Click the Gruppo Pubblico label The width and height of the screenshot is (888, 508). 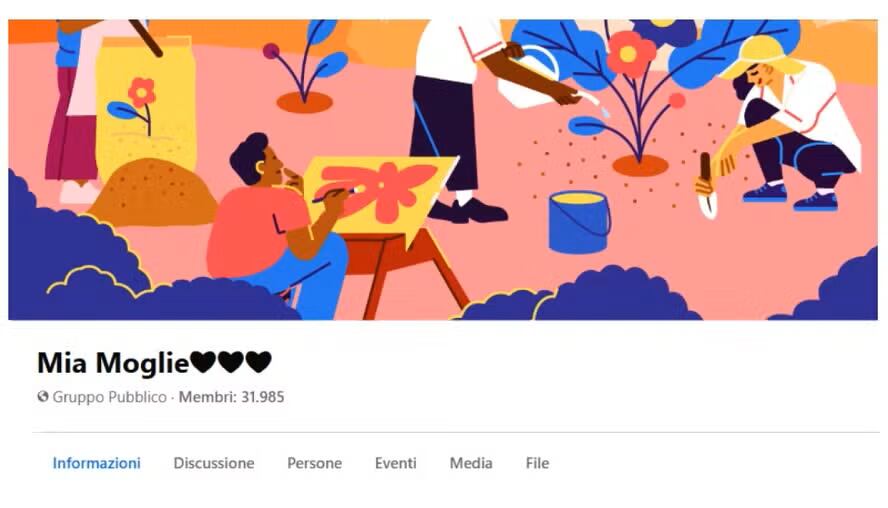[x=109, y=397]
